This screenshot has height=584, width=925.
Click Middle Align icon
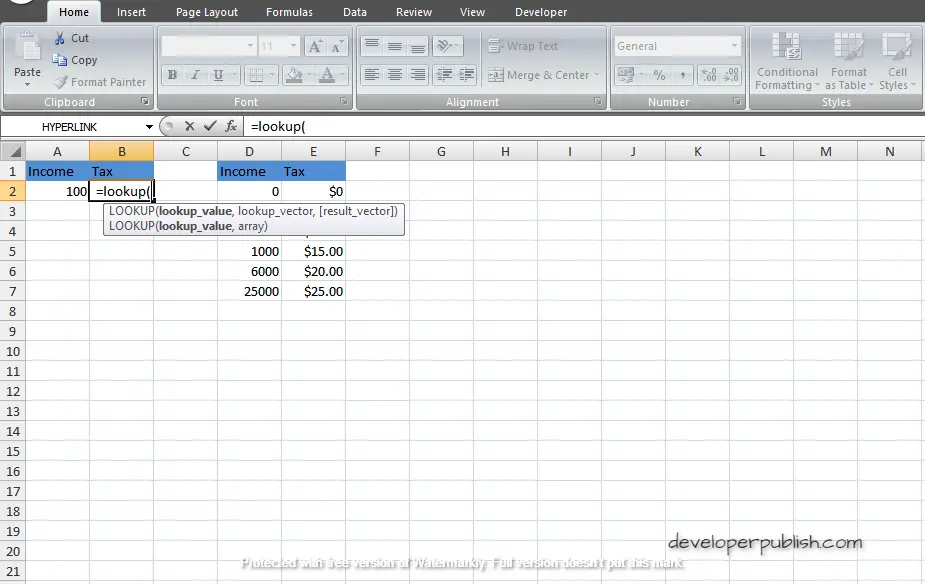tap(395, 46)
